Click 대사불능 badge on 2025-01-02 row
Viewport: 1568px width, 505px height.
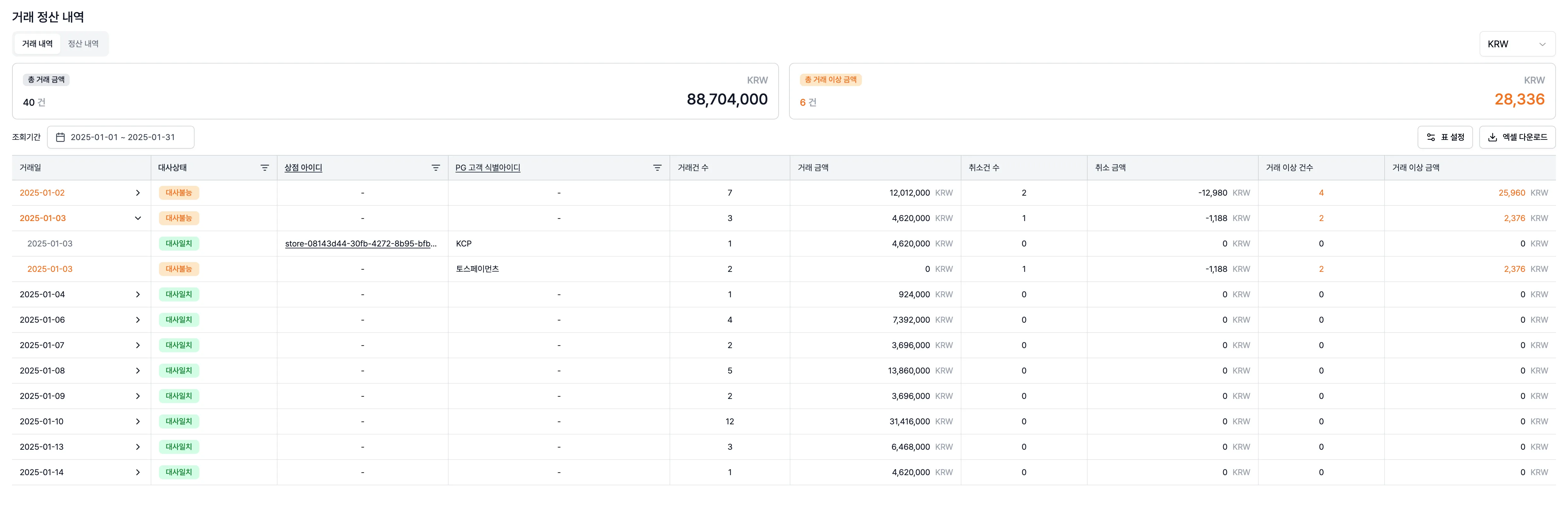pos(178,193)
